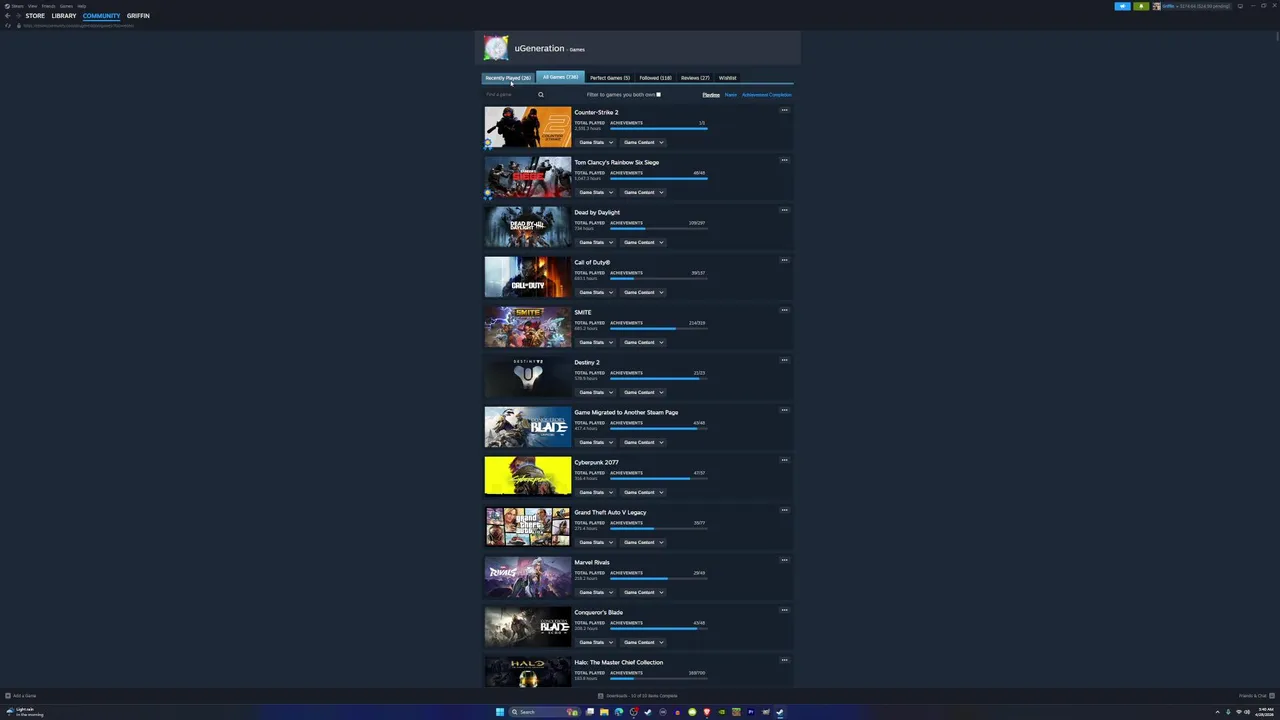The height and width of the screenshot is (720, 1280).
Task: Open the options ellipsis for SMITE
Action: pyautogui.click(x=784, y=310)
